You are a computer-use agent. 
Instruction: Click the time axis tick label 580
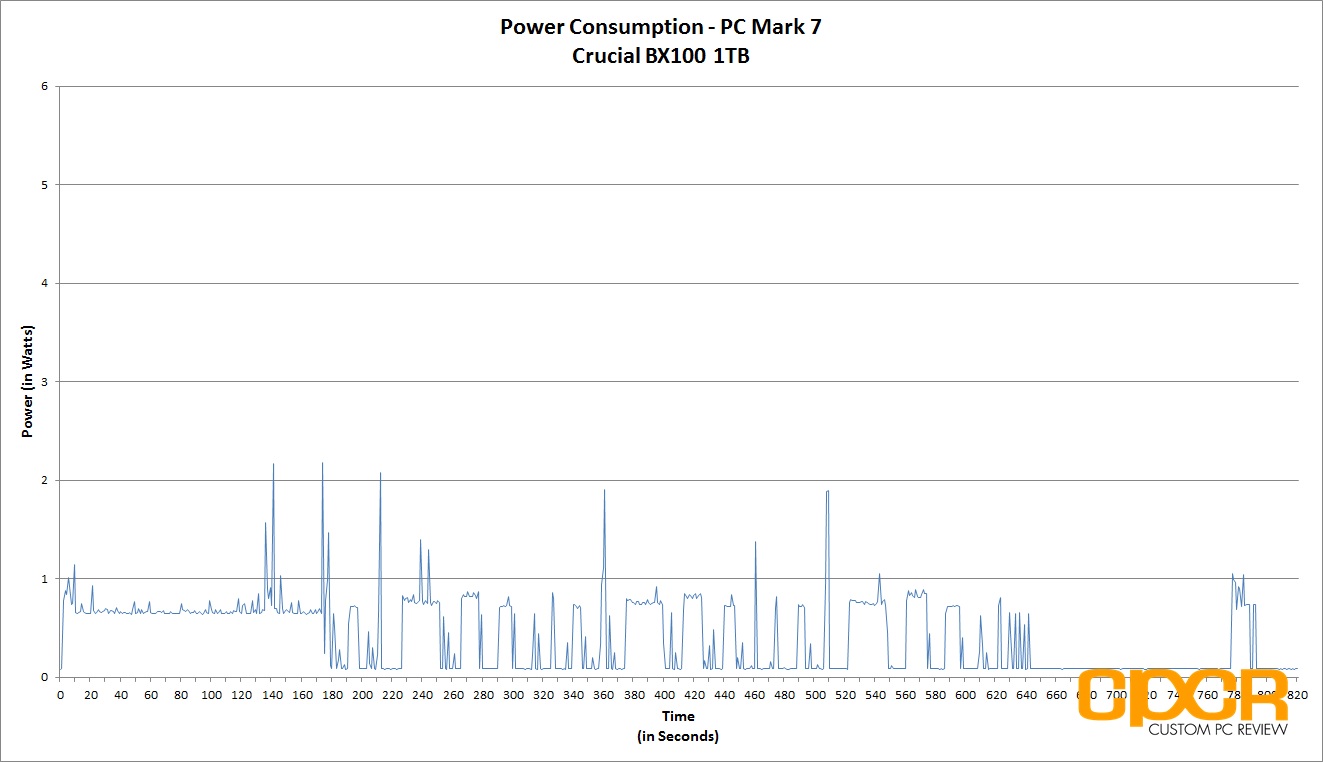click(x=936, y=694)
